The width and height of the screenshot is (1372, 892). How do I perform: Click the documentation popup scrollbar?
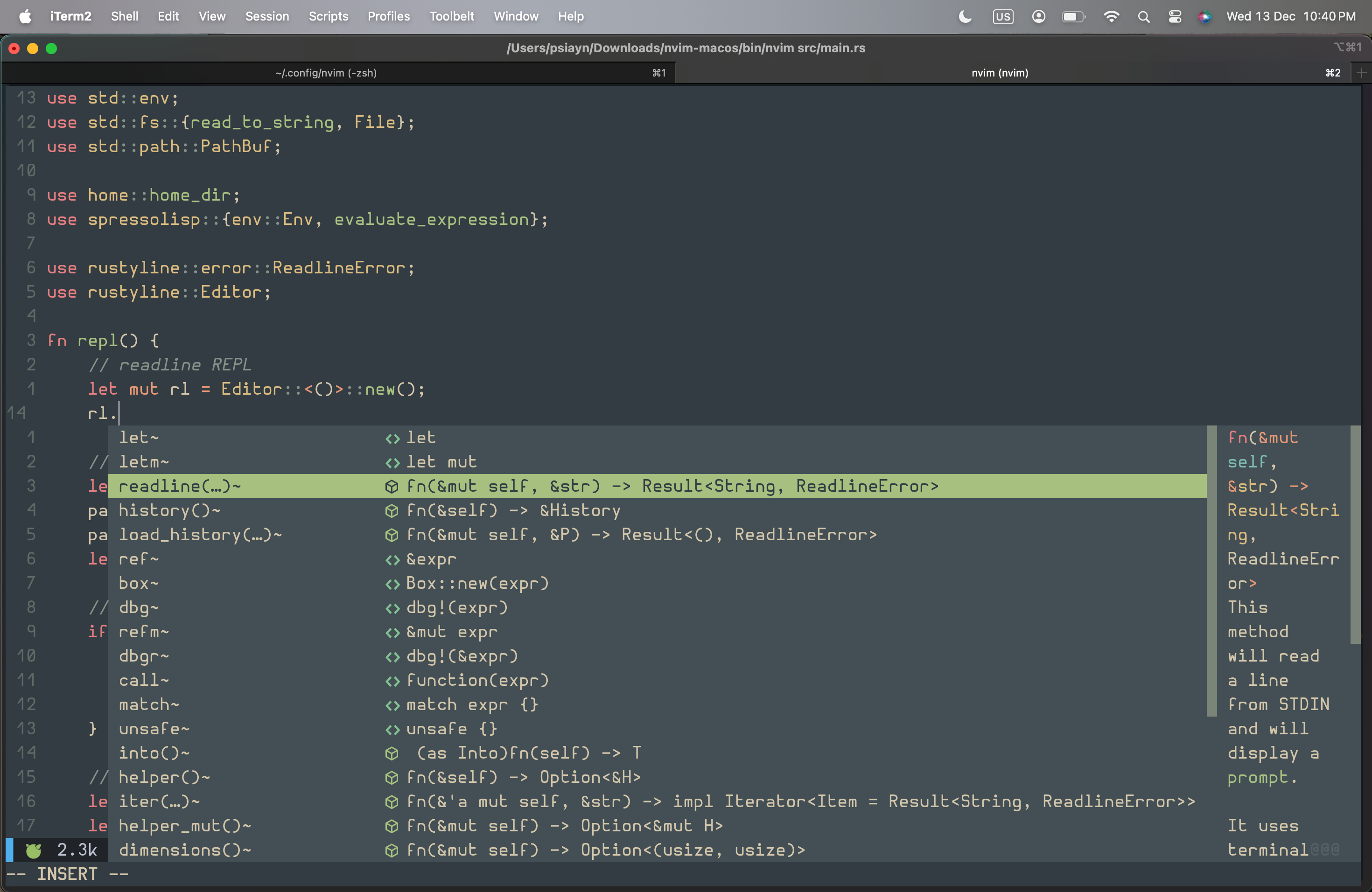click(1356, 534)
